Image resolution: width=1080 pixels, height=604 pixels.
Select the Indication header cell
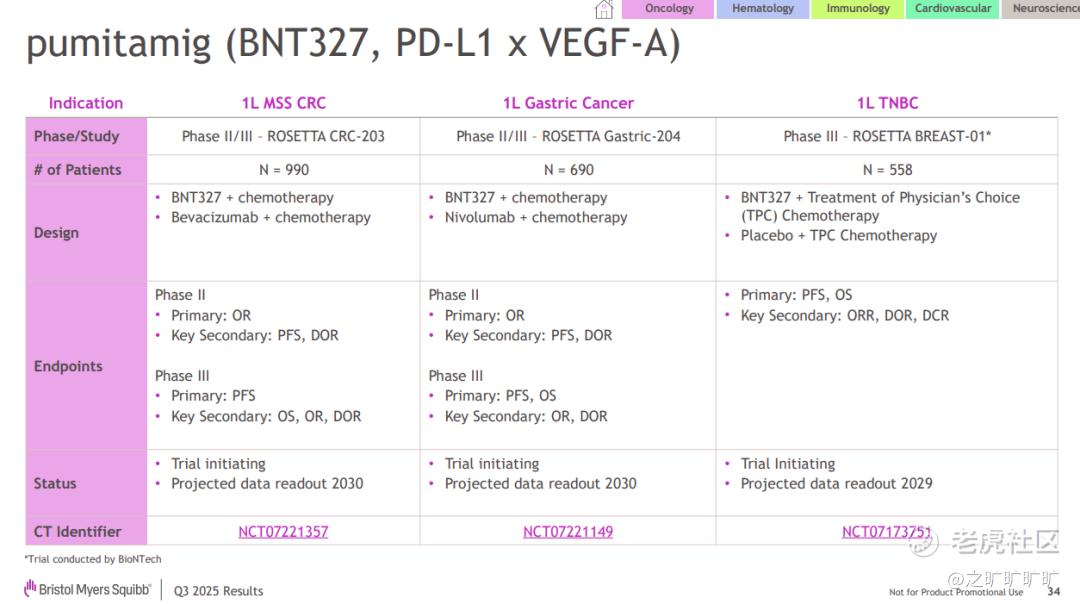86,103
